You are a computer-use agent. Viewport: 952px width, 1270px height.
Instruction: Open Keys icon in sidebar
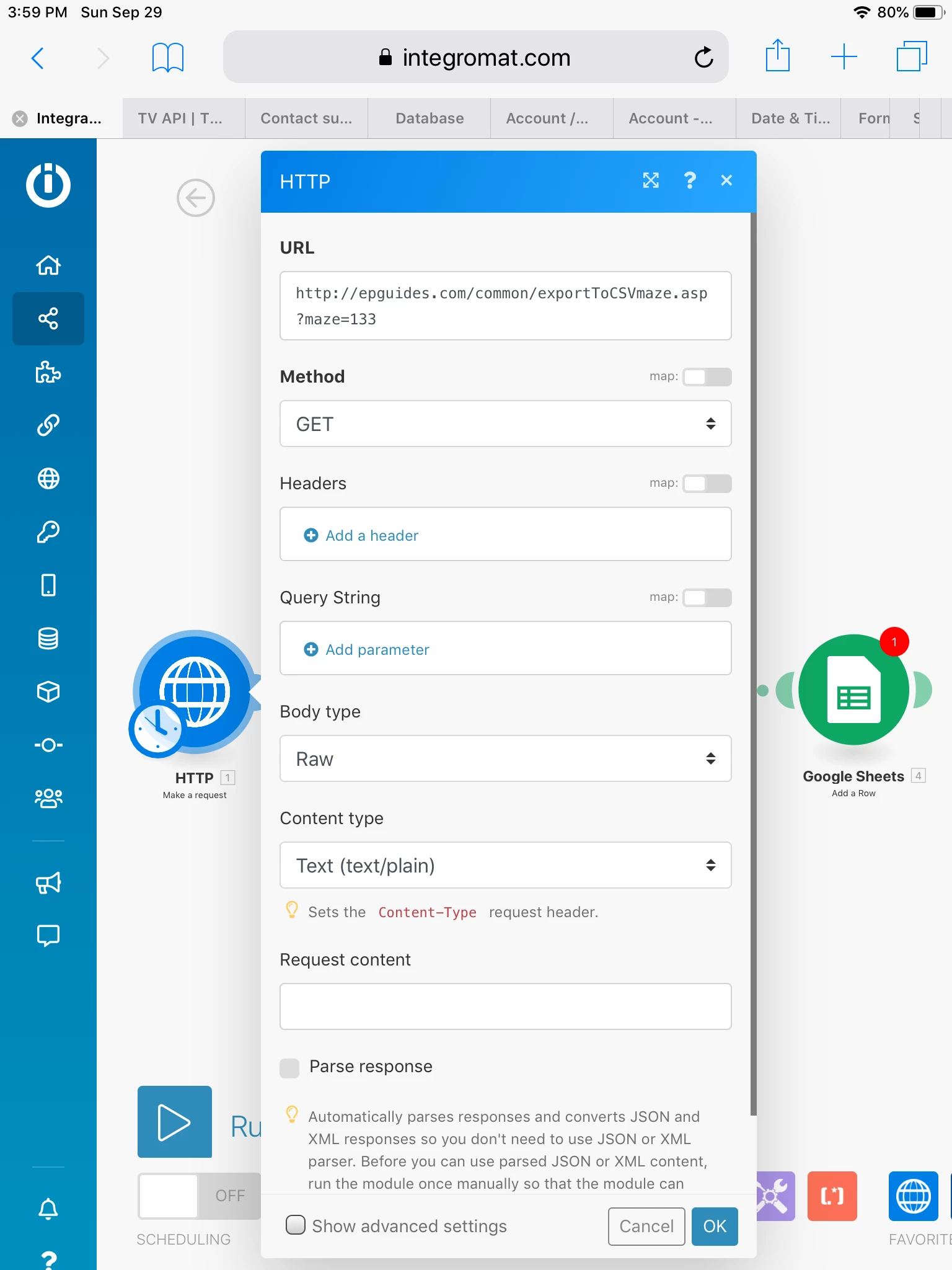[x=48, y=532]
